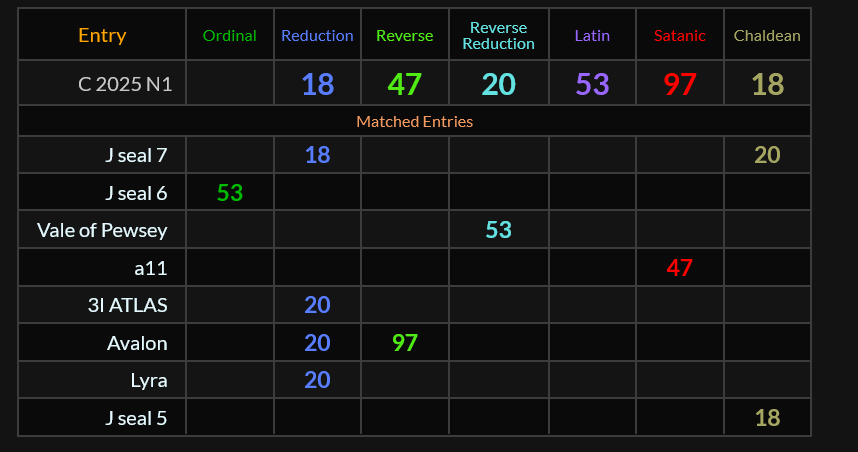This screenshot has height=452, width=858.
Task: Click the Matched Entries section label
Action: (414, 122)
